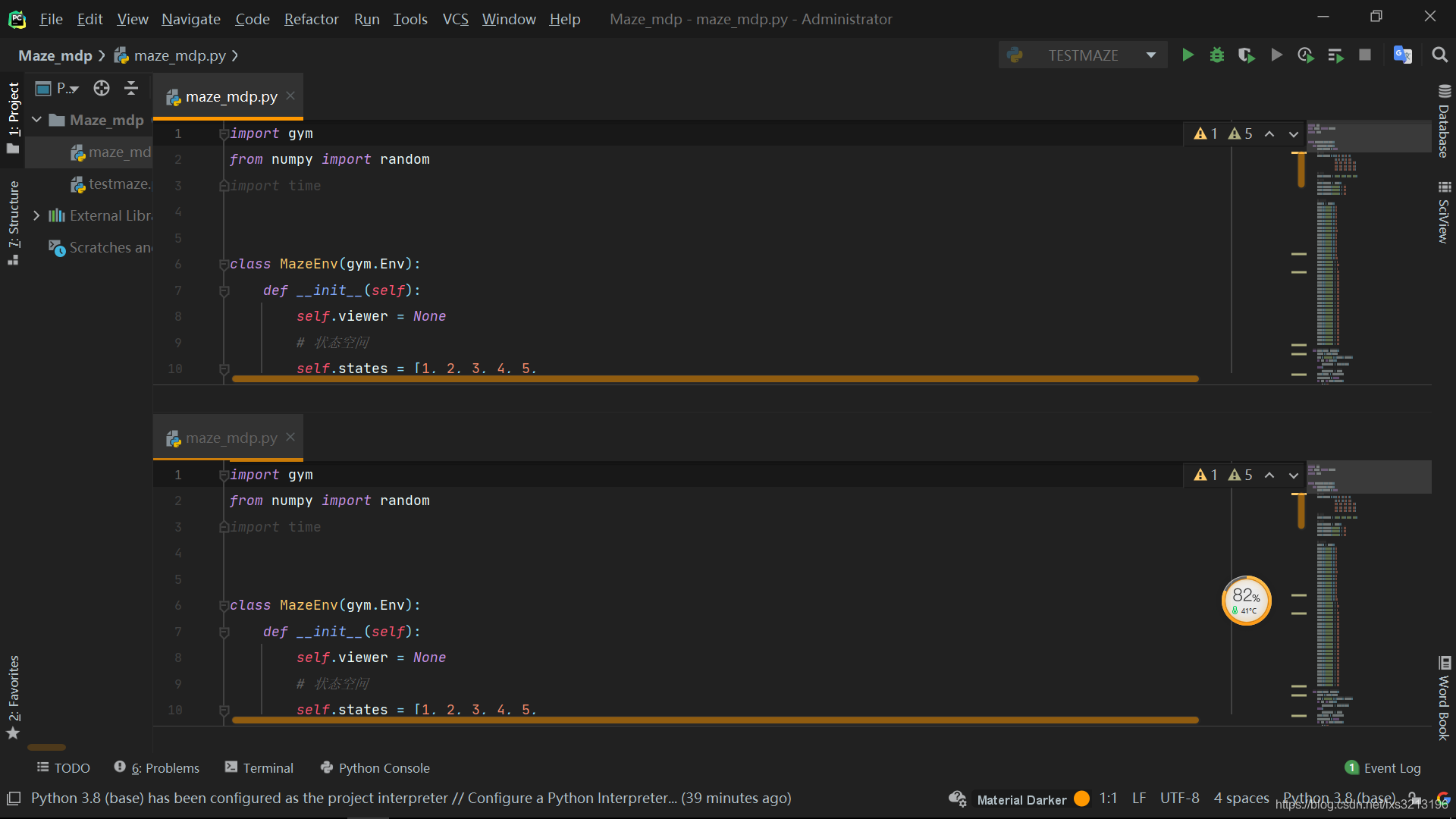Expand External Libraries in Project view
This screenshot has width=1456, height=819.
point(36,215)
